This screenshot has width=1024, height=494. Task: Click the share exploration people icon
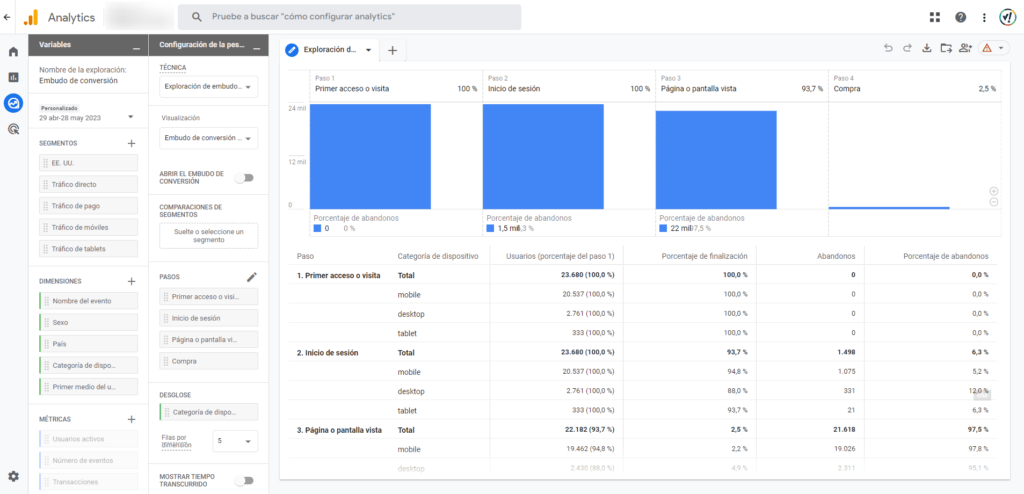tap(965, 48)
